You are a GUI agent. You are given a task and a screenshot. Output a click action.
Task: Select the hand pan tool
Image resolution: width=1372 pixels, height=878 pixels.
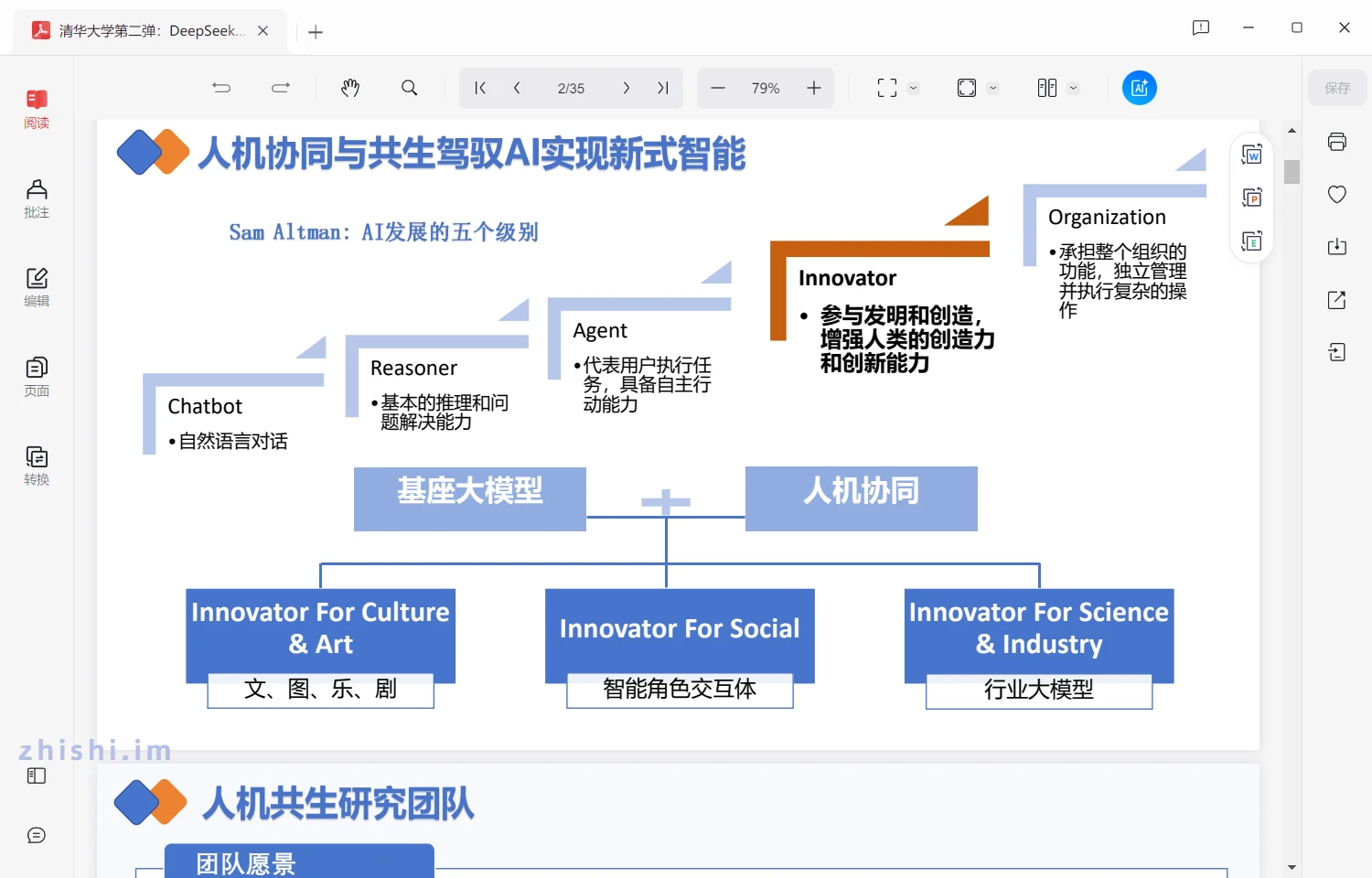tap(350, 88)
